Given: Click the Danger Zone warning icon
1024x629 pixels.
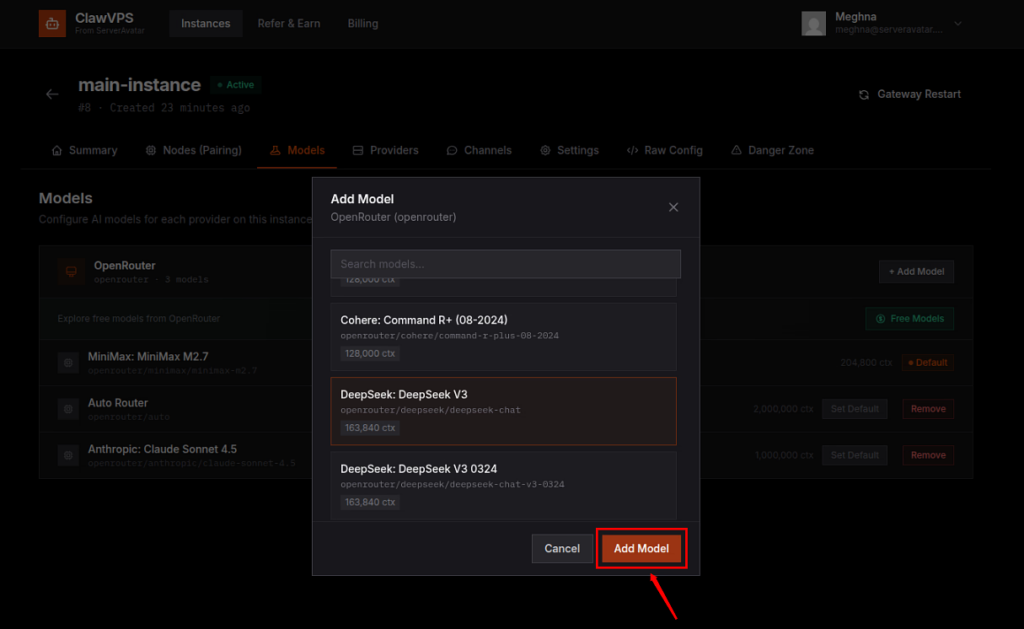Looking at the screenshot, I should click(x=738, y=150).
